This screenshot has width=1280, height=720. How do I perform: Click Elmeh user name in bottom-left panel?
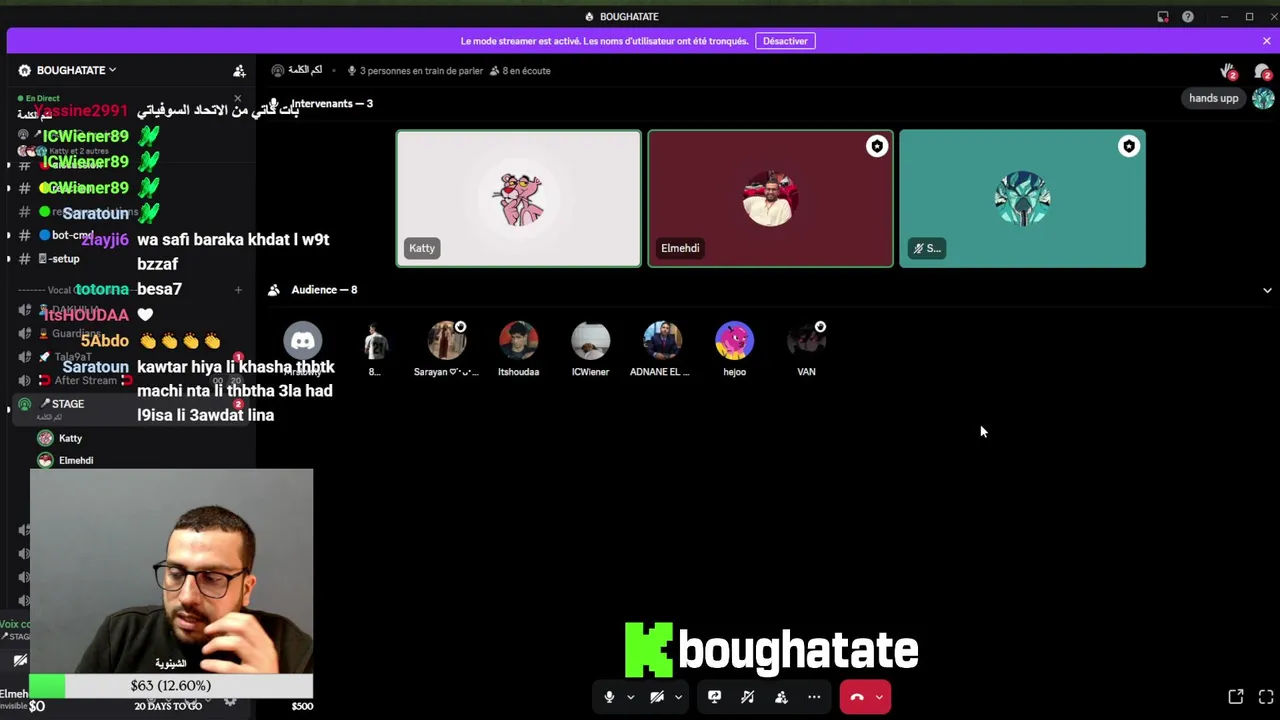pyautogui.click(x=14, y=693)
